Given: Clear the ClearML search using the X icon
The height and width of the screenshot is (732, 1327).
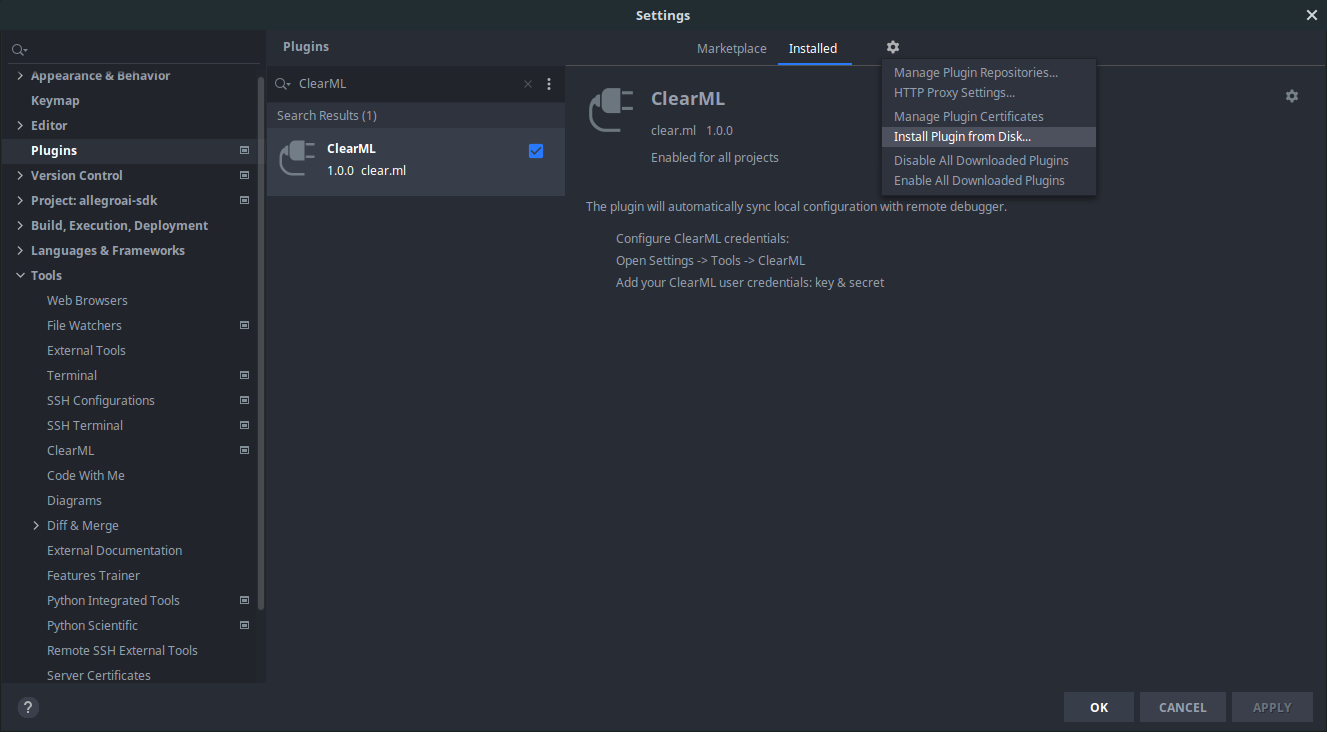Looking at the screenshot, I should [527, 84].
